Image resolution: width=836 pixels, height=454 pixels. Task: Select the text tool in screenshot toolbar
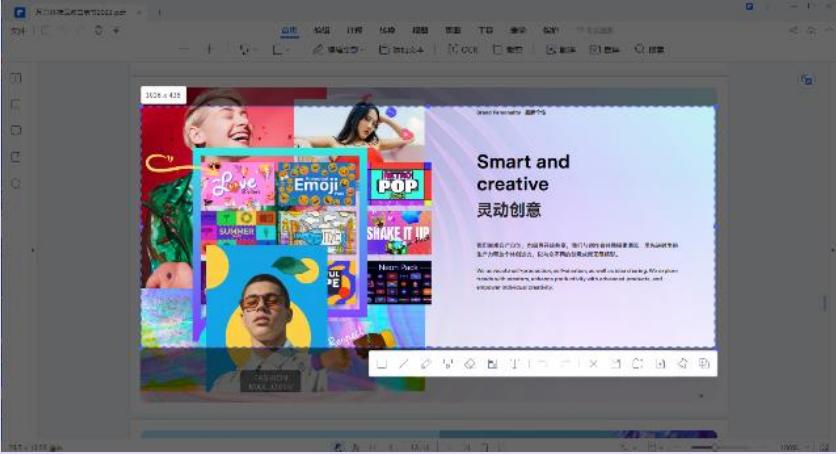[x=514, y=364]
